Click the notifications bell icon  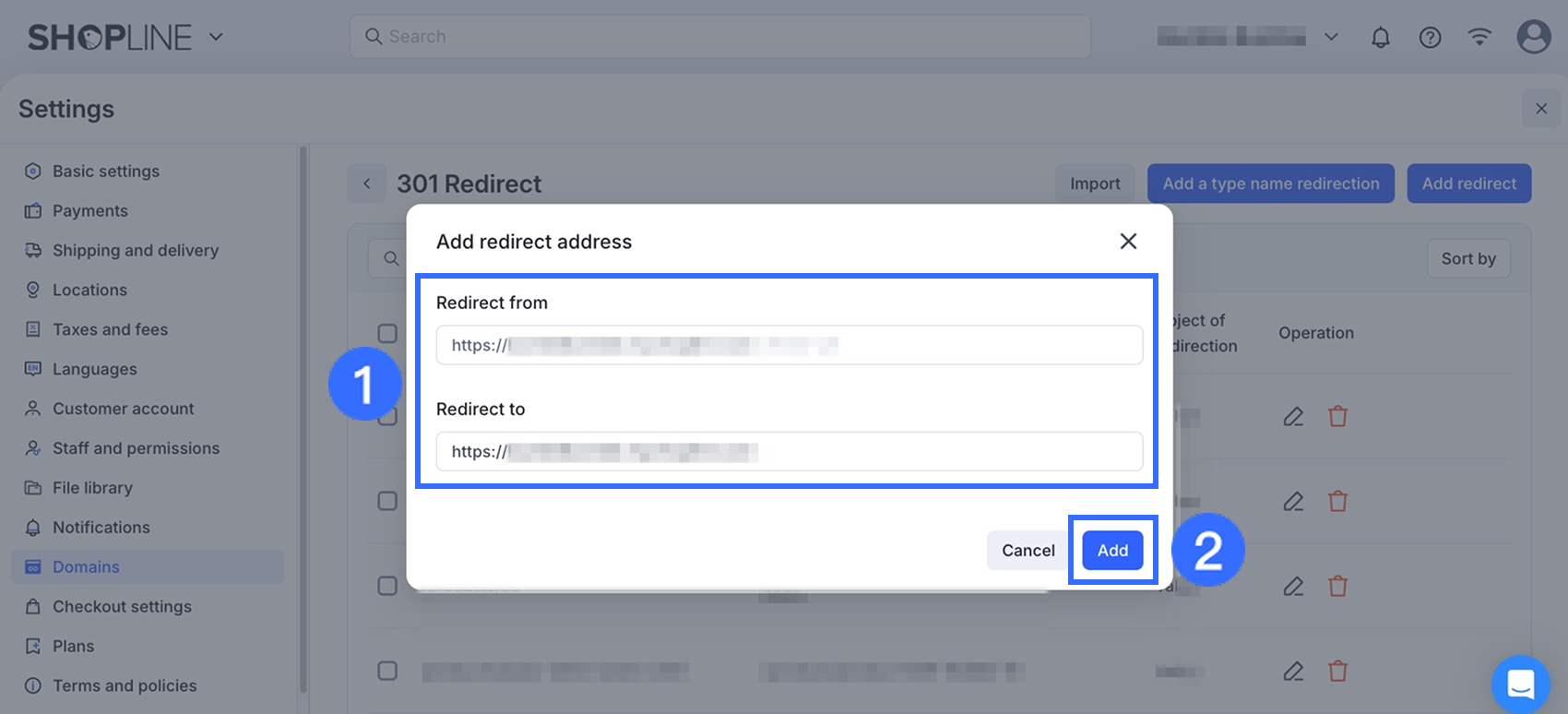point(1380,37)
